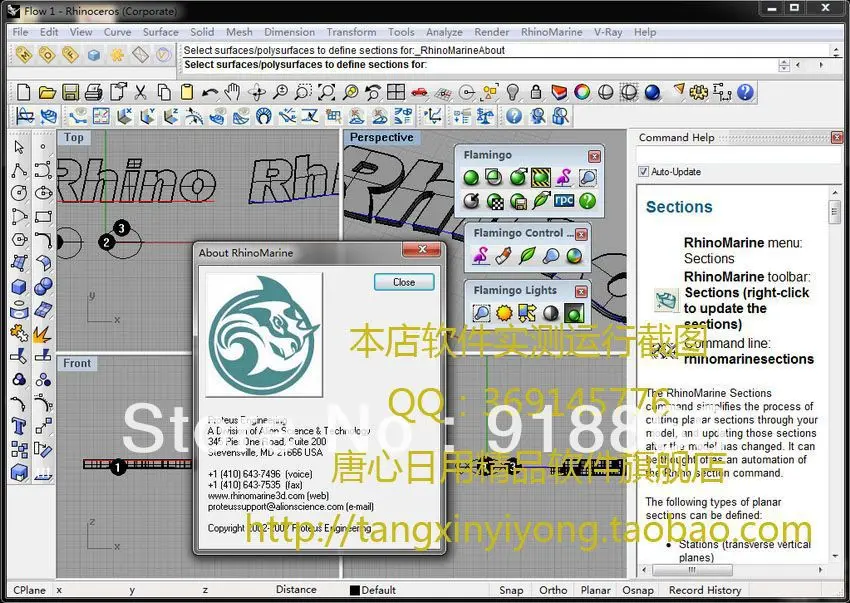
Task: Select the checkered render icon in Flamingo panel
Action: [495, 202]
